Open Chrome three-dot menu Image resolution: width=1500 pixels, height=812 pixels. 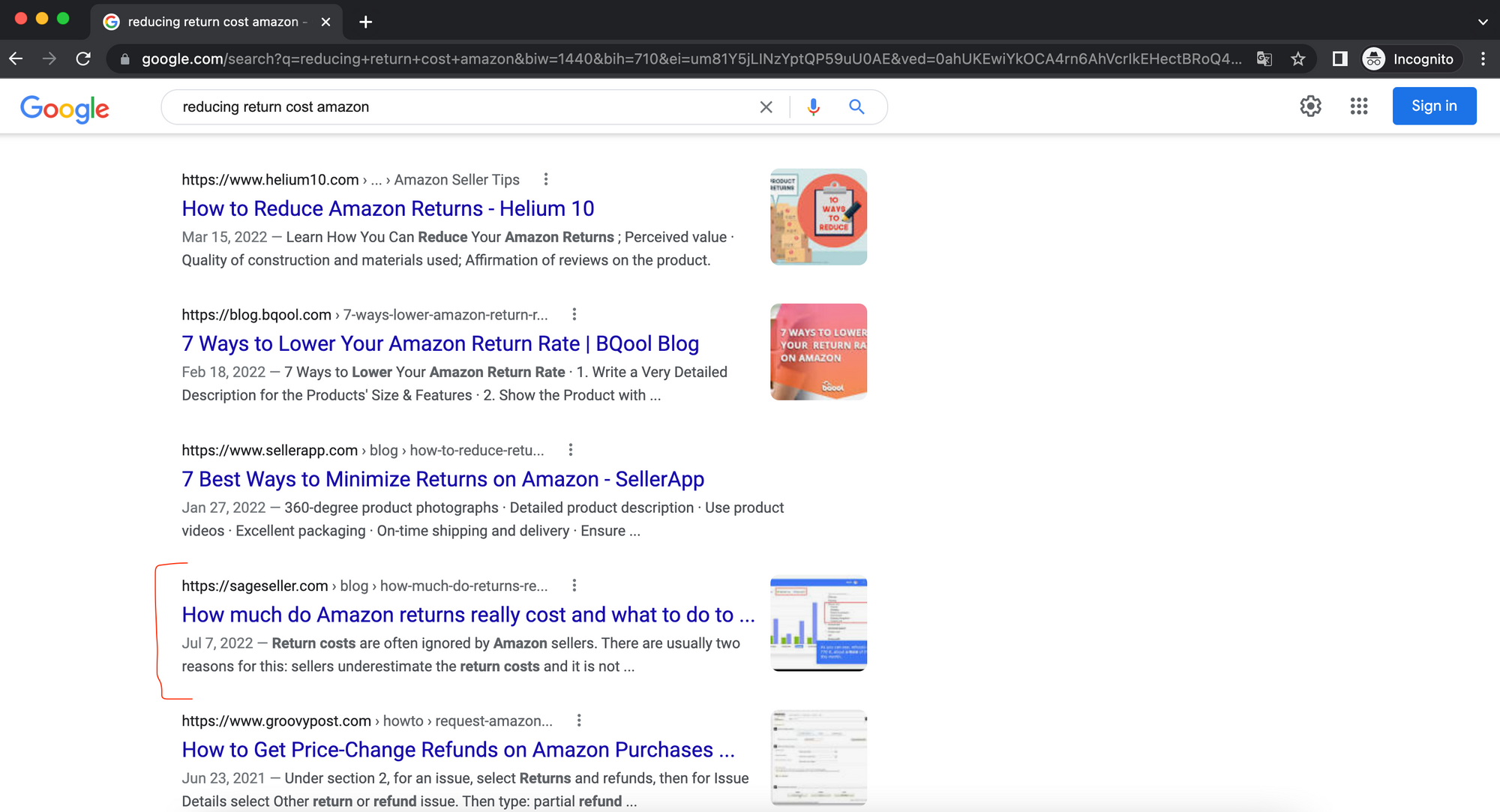point(1483,59)
